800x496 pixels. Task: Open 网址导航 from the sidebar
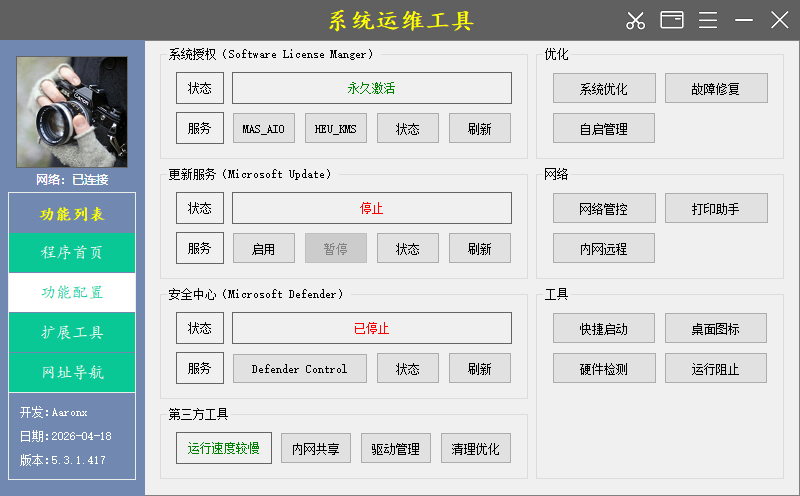(72, 372)
